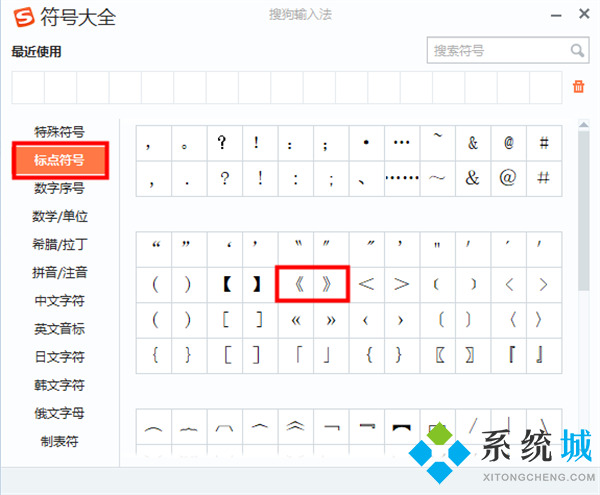Screen dimensions: 600x495
Task: Insert the @ symbol in second row
Action: point(509,179)
